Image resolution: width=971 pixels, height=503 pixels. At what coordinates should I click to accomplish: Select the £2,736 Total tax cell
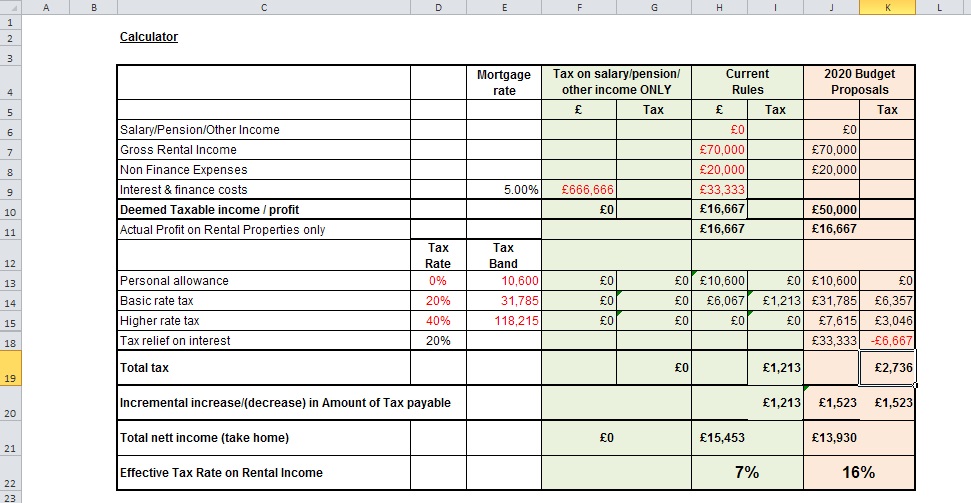(887, 367)
